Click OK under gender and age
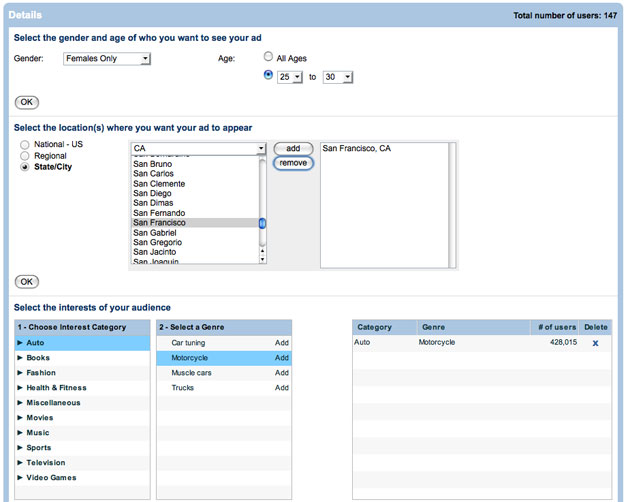This screenshot has height=502, width=630. (27, 102)
